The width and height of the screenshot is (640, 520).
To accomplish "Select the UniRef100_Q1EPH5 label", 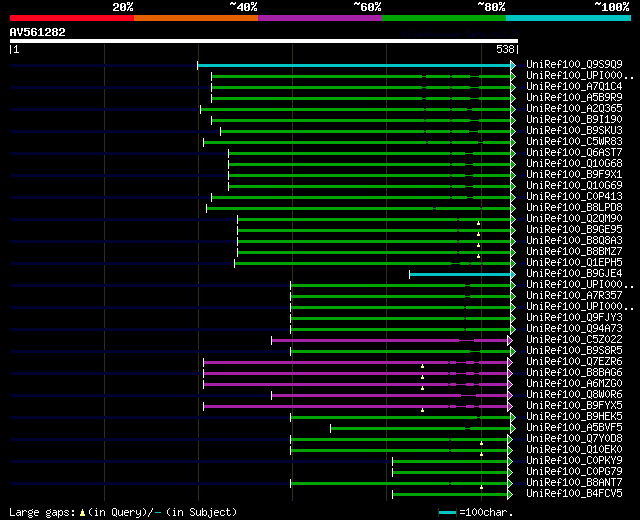I will click(x=574, y=262).
